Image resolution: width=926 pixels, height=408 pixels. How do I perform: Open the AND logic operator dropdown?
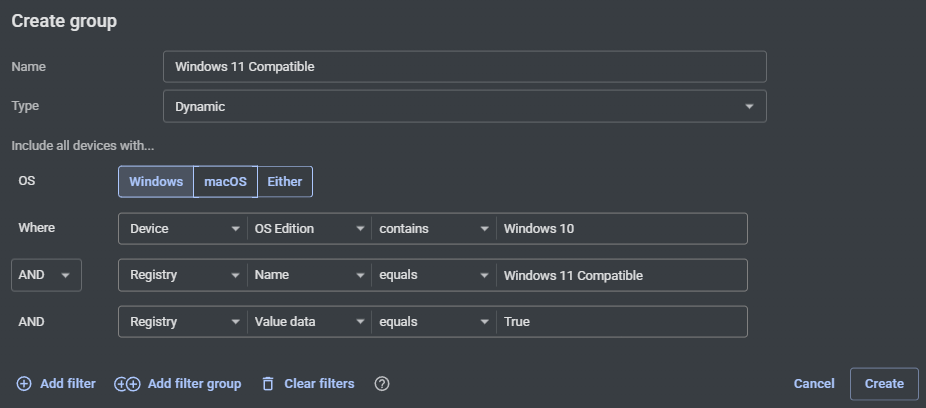(x=46, y=275)
